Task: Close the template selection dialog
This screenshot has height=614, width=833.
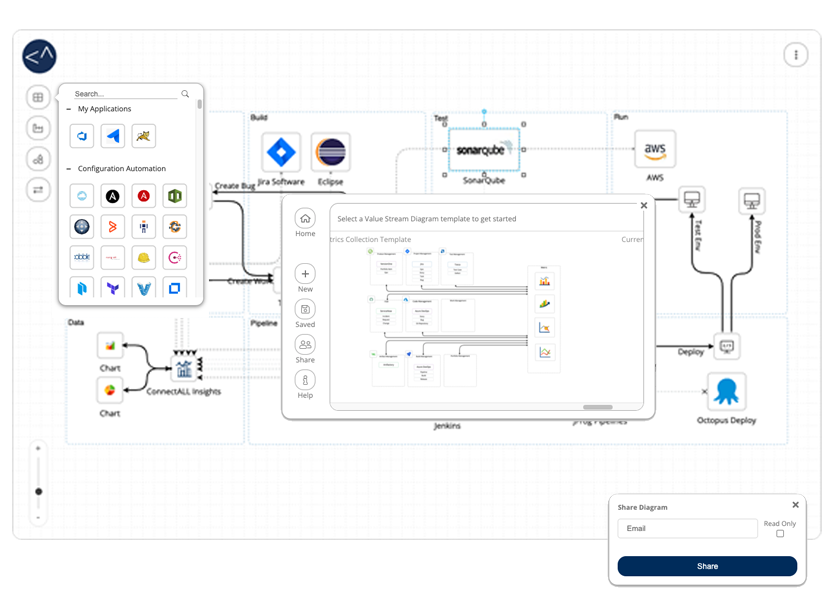Action: coord(644,205)
